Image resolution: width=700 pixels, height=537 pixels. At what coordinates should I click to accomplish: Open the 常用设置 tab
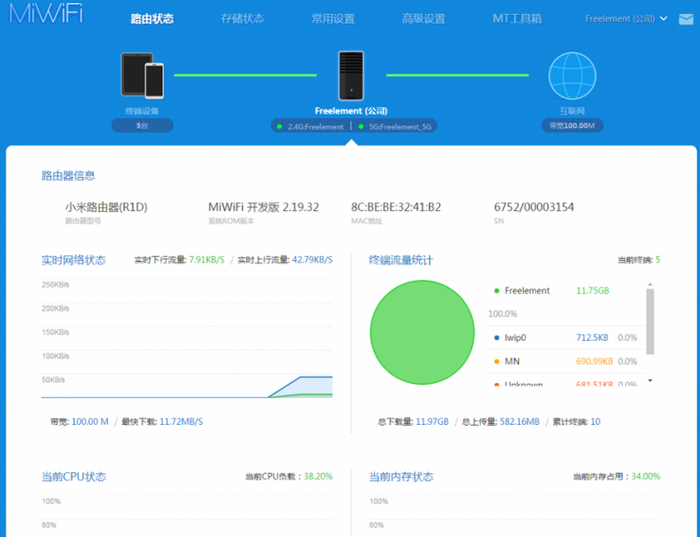333,19
